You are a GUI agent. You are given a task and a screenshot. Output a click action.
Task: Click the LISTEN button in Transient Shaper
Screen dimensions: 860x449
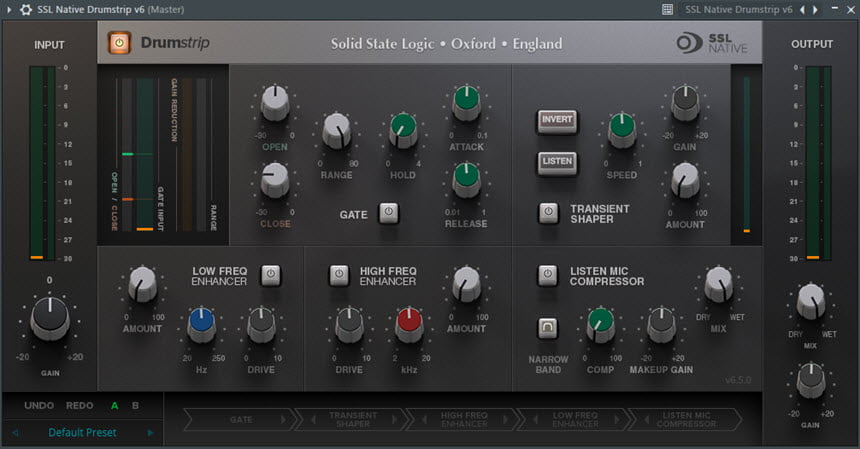(557, 162)
